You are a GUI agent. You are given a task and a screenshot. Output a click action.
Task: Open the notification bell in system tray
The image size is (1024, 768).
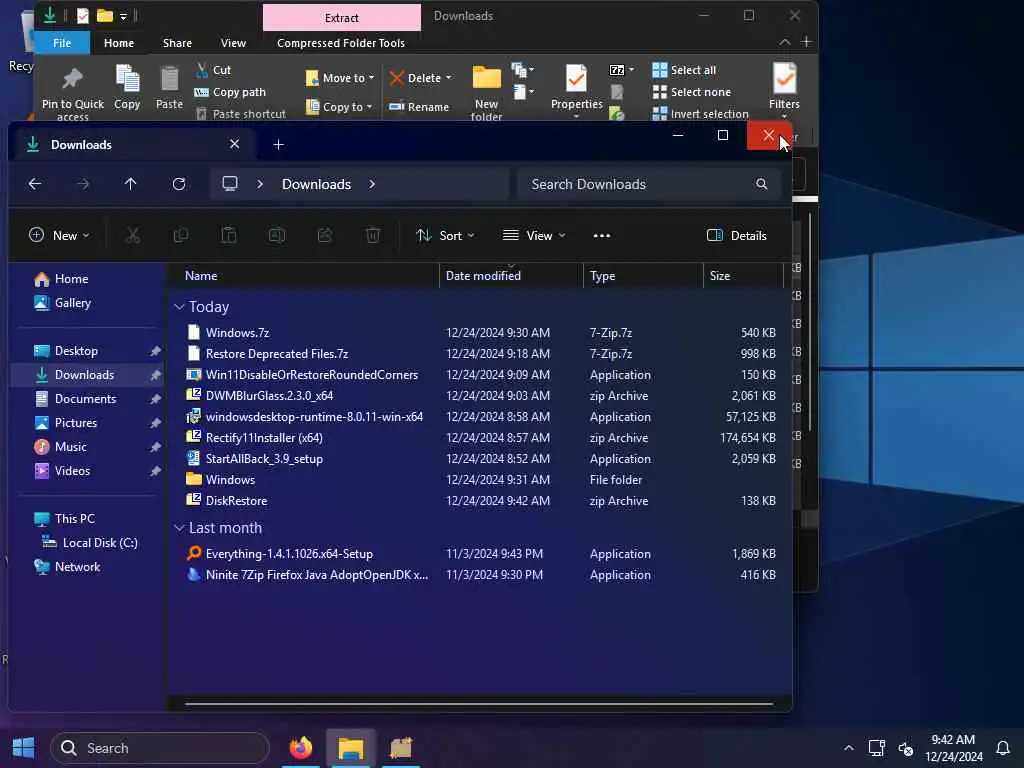click(x=1003, y=748)
